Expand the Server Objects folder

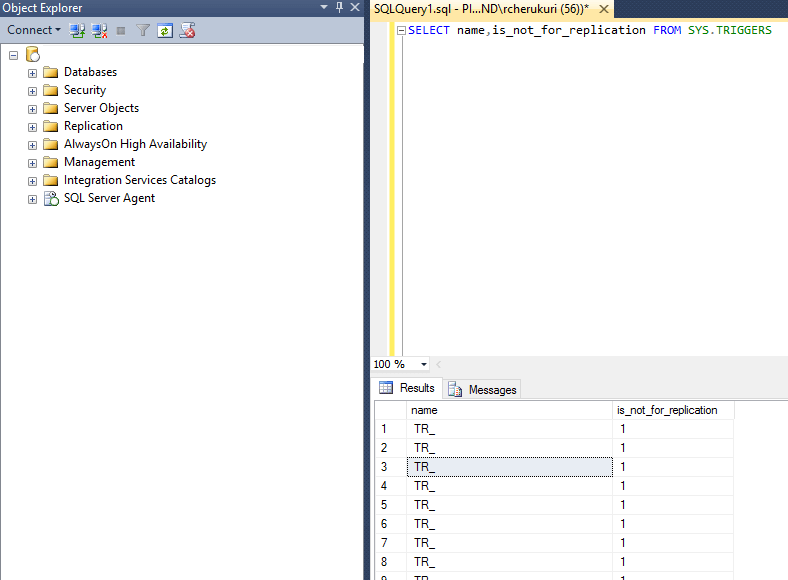[32, 110]
